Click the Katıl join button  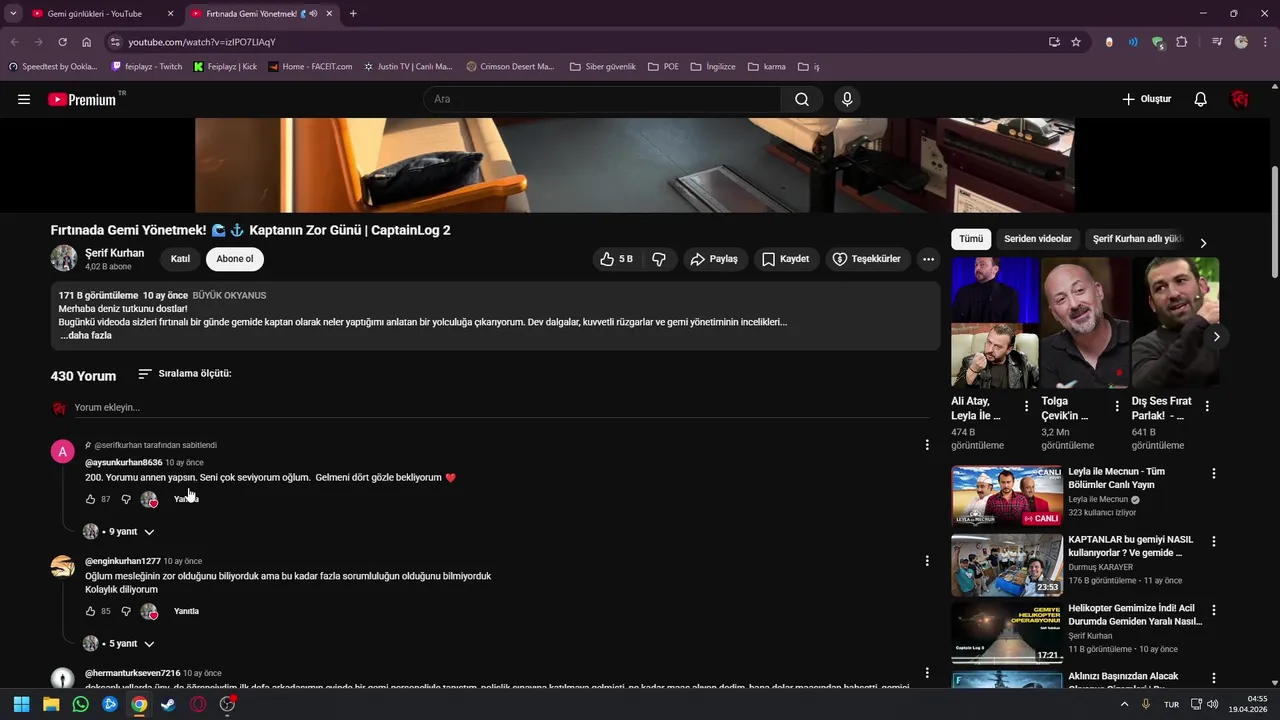[180, 259]
